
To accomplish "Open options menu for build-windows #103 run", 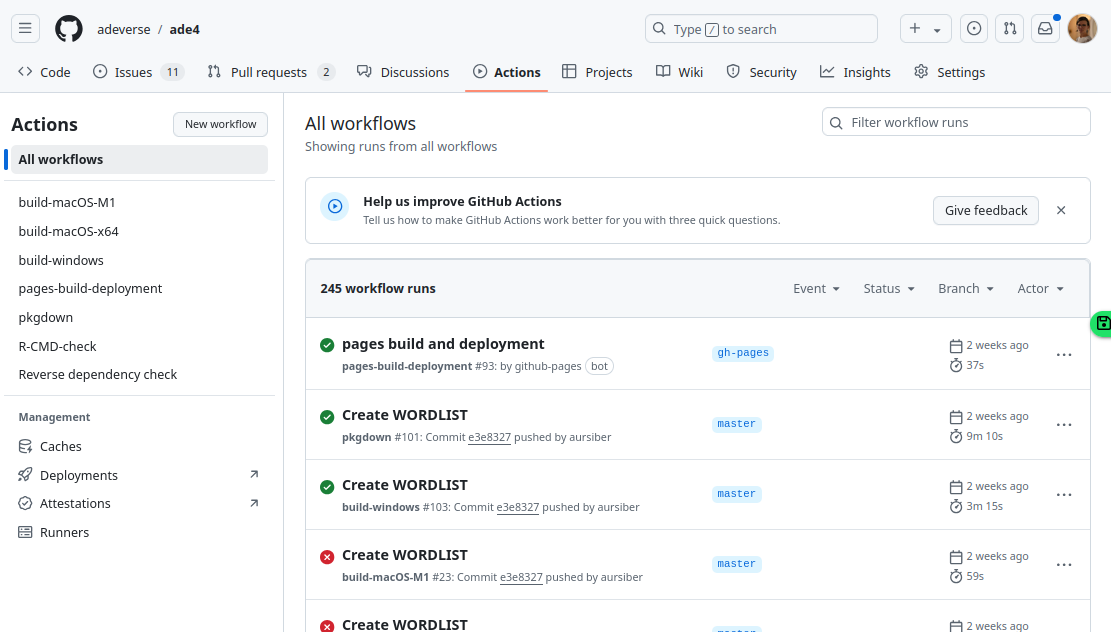I will (x=1064, y=495).
